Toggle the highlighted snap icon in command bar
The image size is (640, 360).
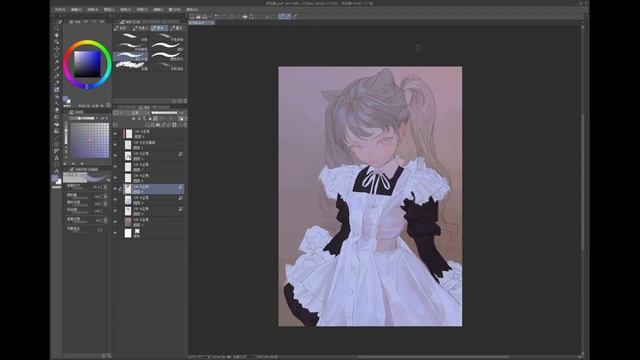pyautogui.click(x=284, y=16)
